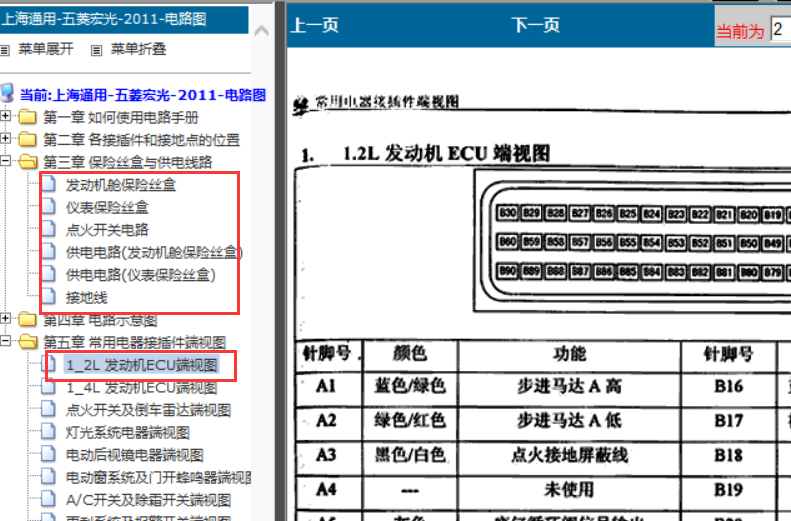791x521 pixels.
Task: Click document icon of 1_4L 发动机ECU端视图
Action: [x=49, y=387]
